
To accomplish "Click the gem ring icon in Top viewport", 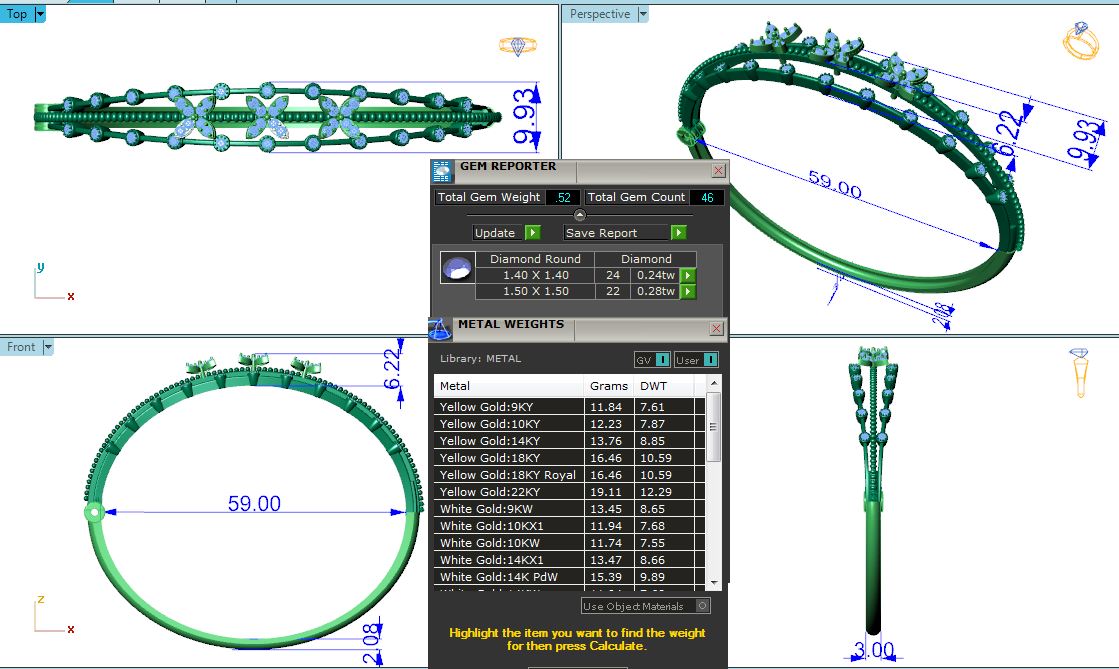I will [518, 46].
